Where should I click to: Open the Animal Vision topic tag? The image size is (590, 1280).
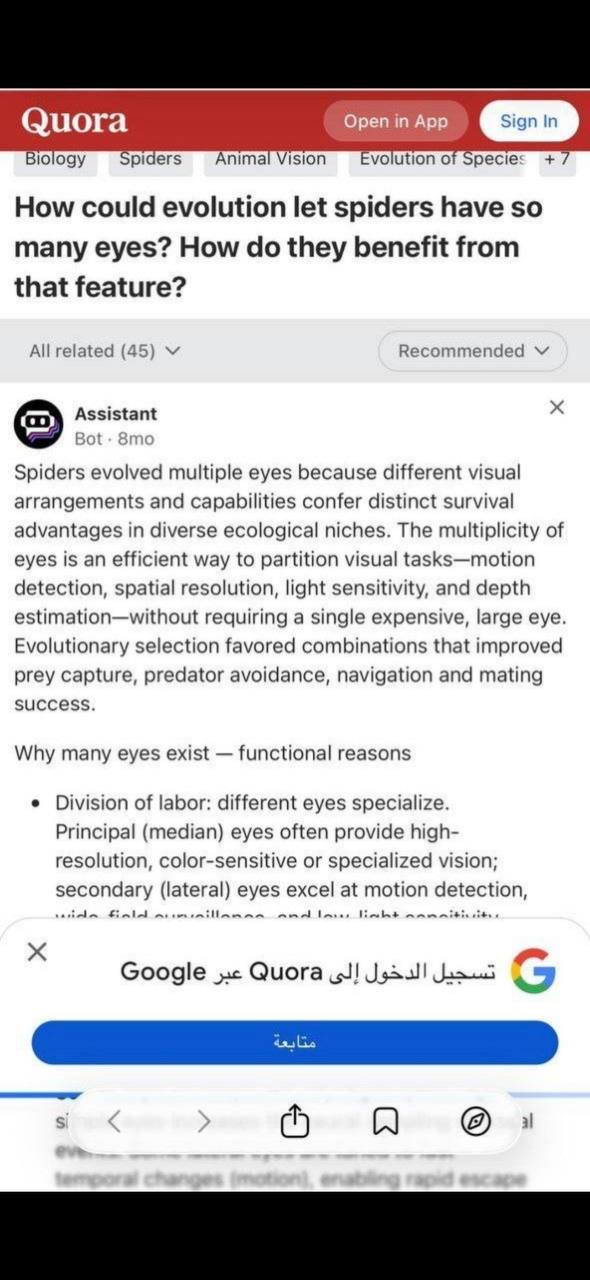[x=270, y=159]
